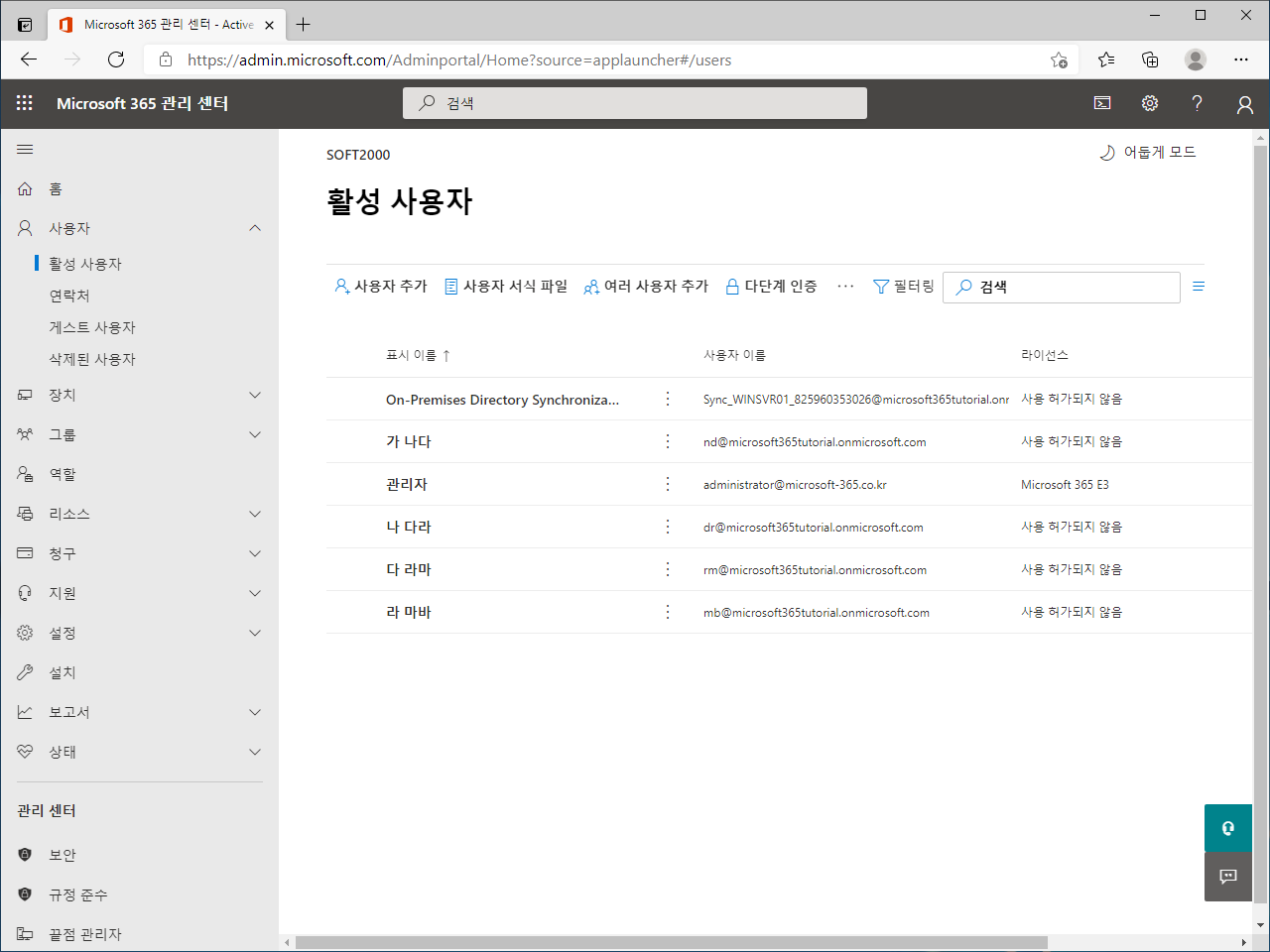Open the 가 나다 user entry

409,441
